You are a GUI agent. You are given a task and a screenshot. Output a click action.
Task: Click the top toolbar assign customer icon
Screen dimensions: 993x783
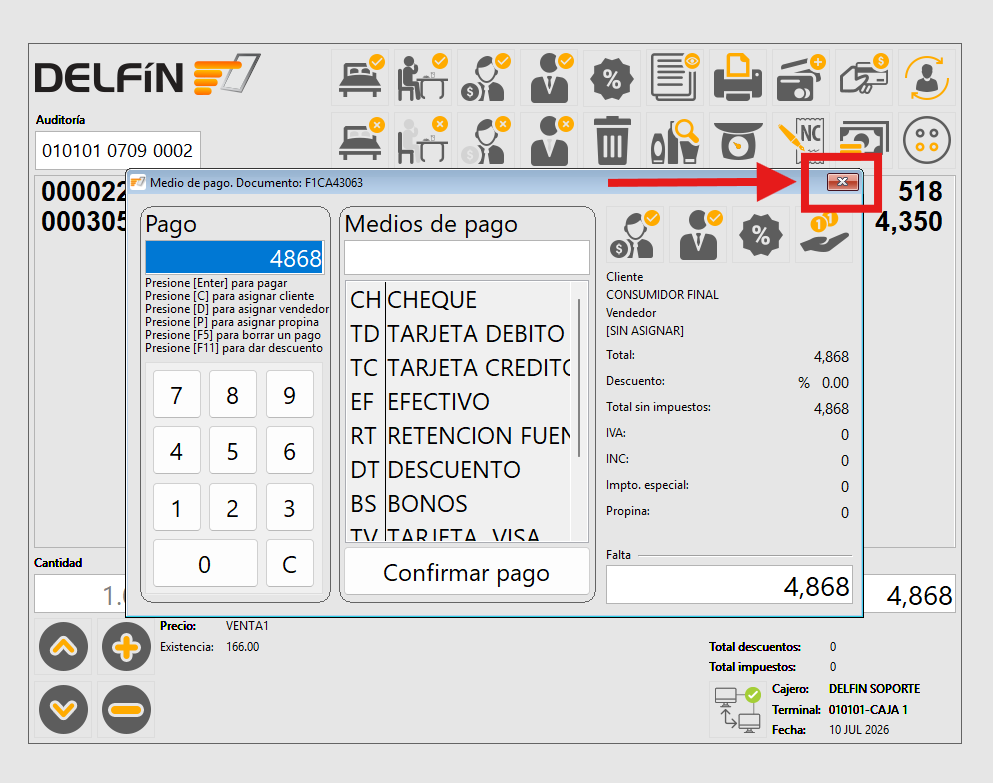[x=486, y=78]
